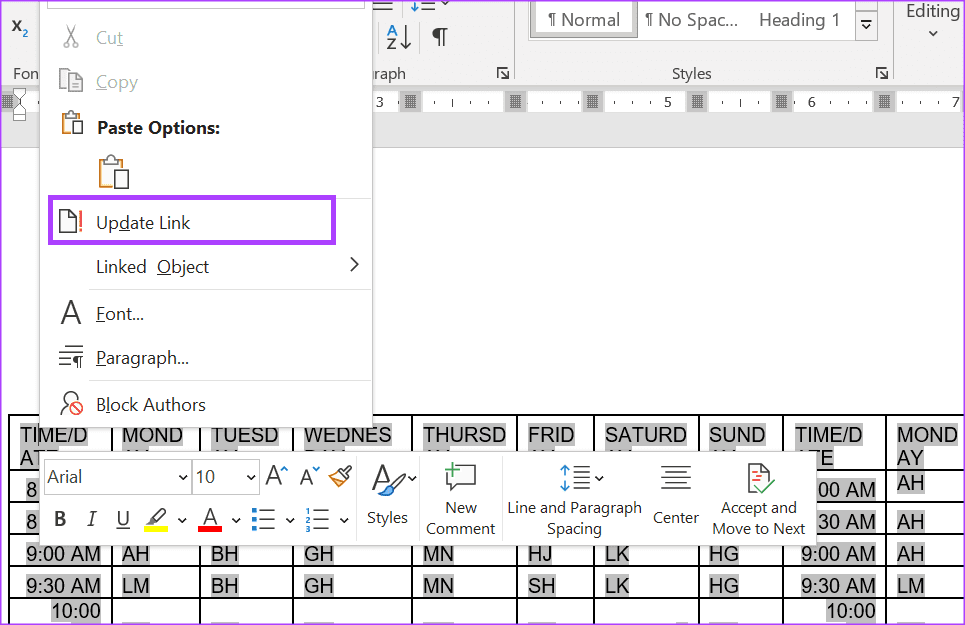965x625 pixels.
Task: Open the Styles gallery from the mini toolbar
Action: (x=387, y=497)
